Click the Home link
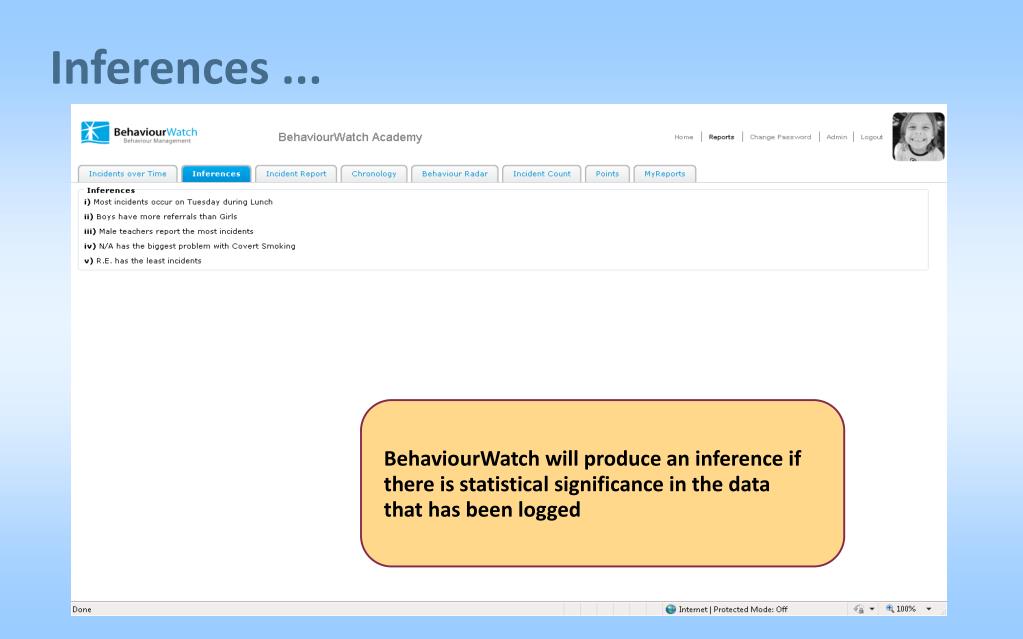 [x=684, y=137]
